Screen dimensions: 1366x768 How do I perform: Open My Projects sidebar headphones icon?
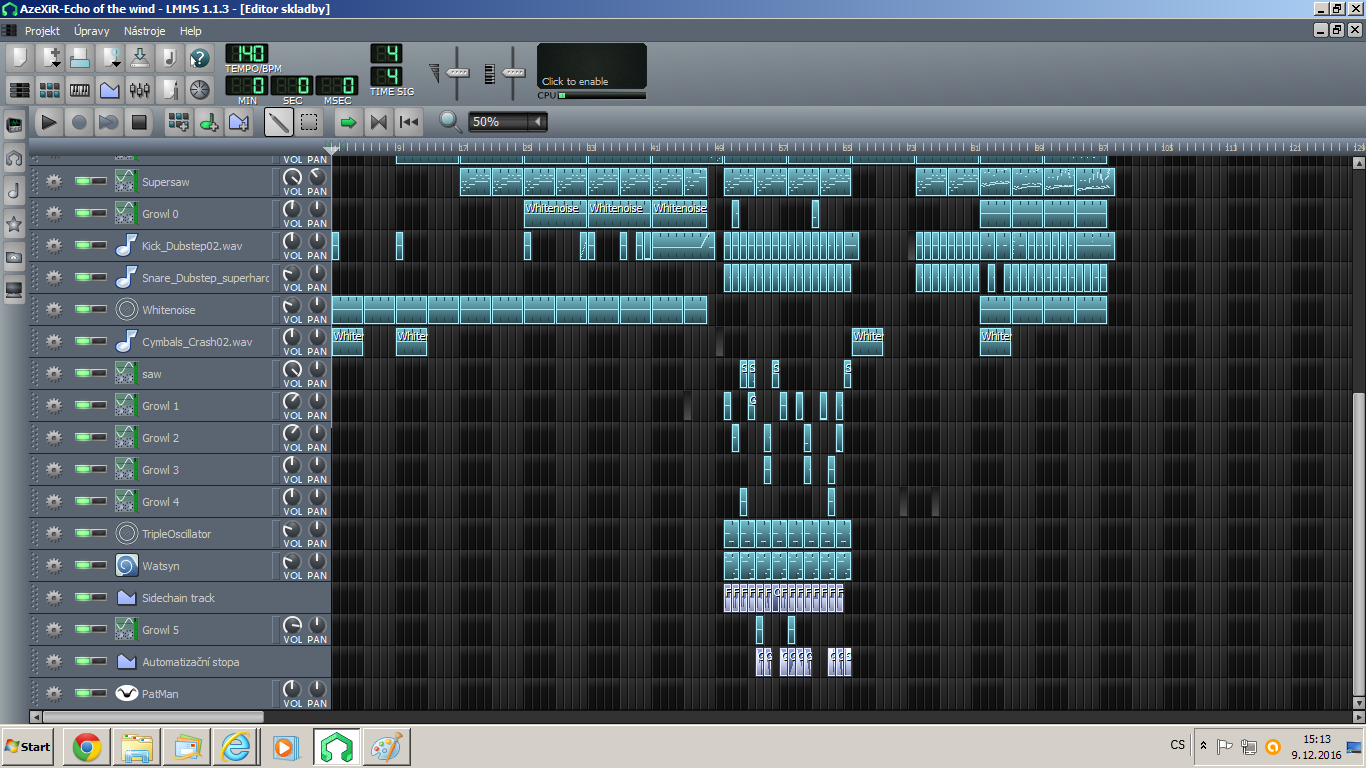[14, 158]
